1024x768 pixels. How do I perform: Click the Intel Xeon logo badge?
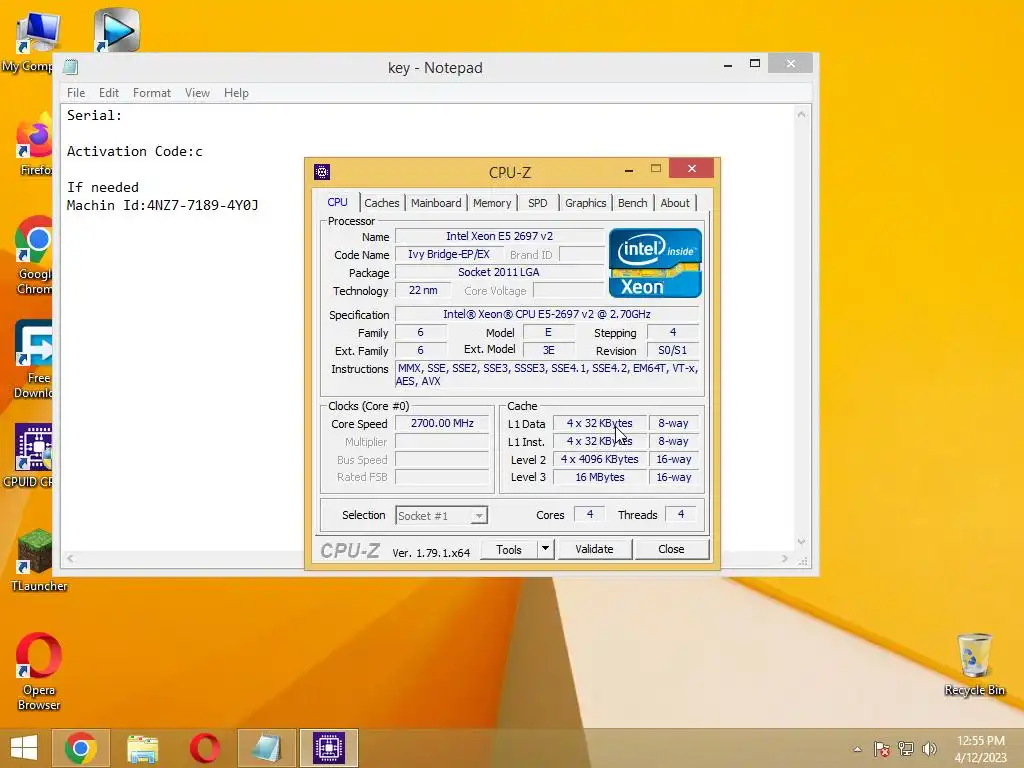pyautogui.click(x=655, y=263)
